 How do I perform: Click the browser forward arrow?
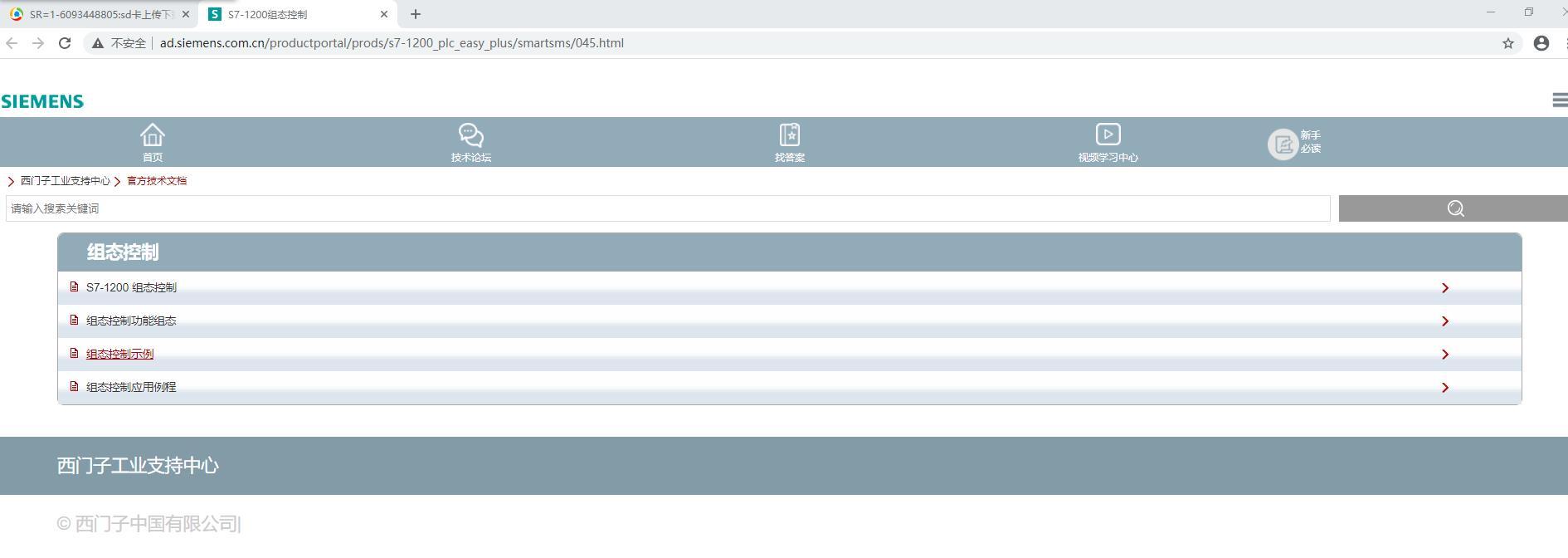click(x=38, y=43)
